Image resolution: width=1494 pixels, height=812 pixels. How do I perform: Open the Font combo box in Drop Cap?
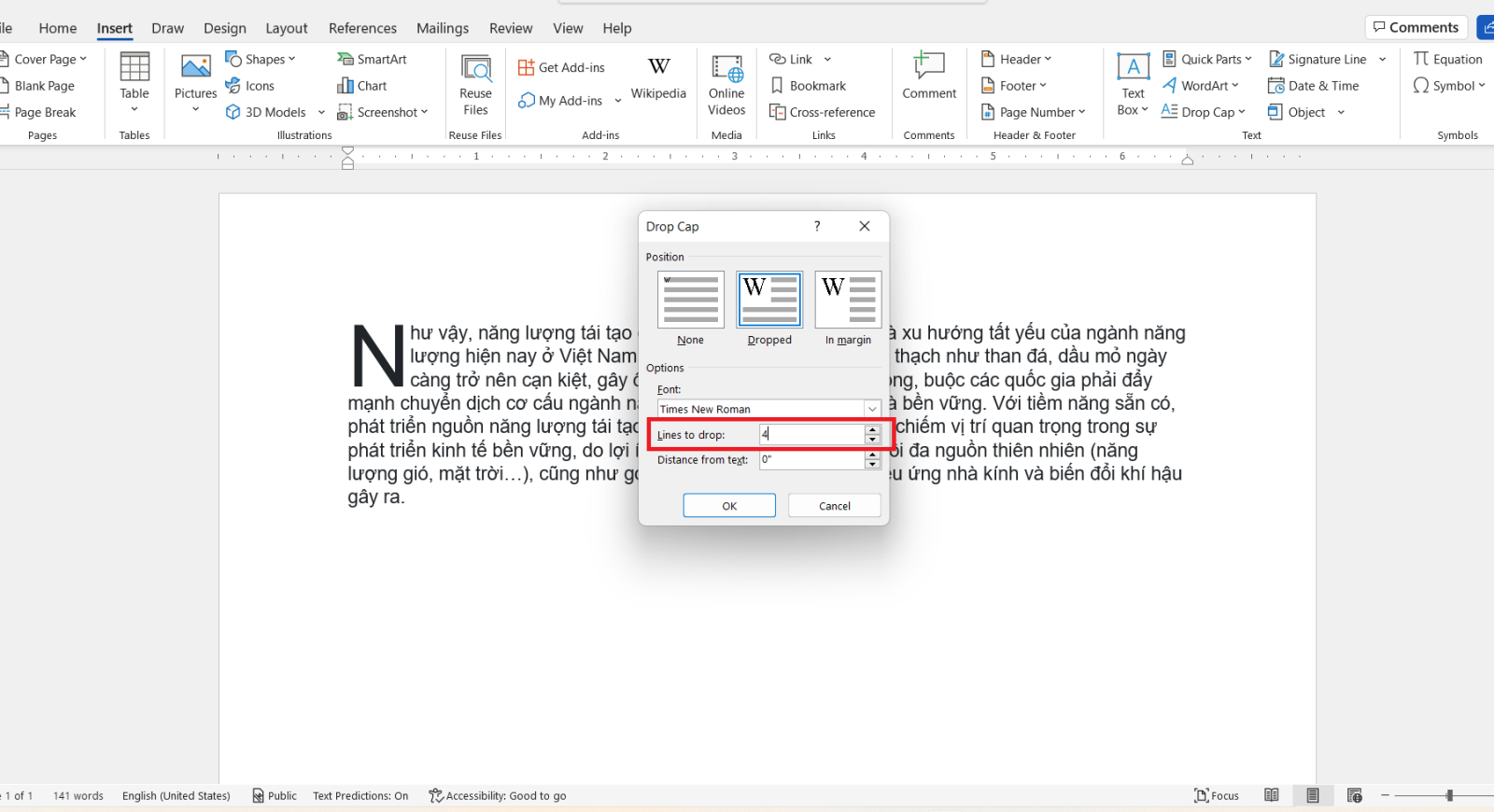(769, 409)
